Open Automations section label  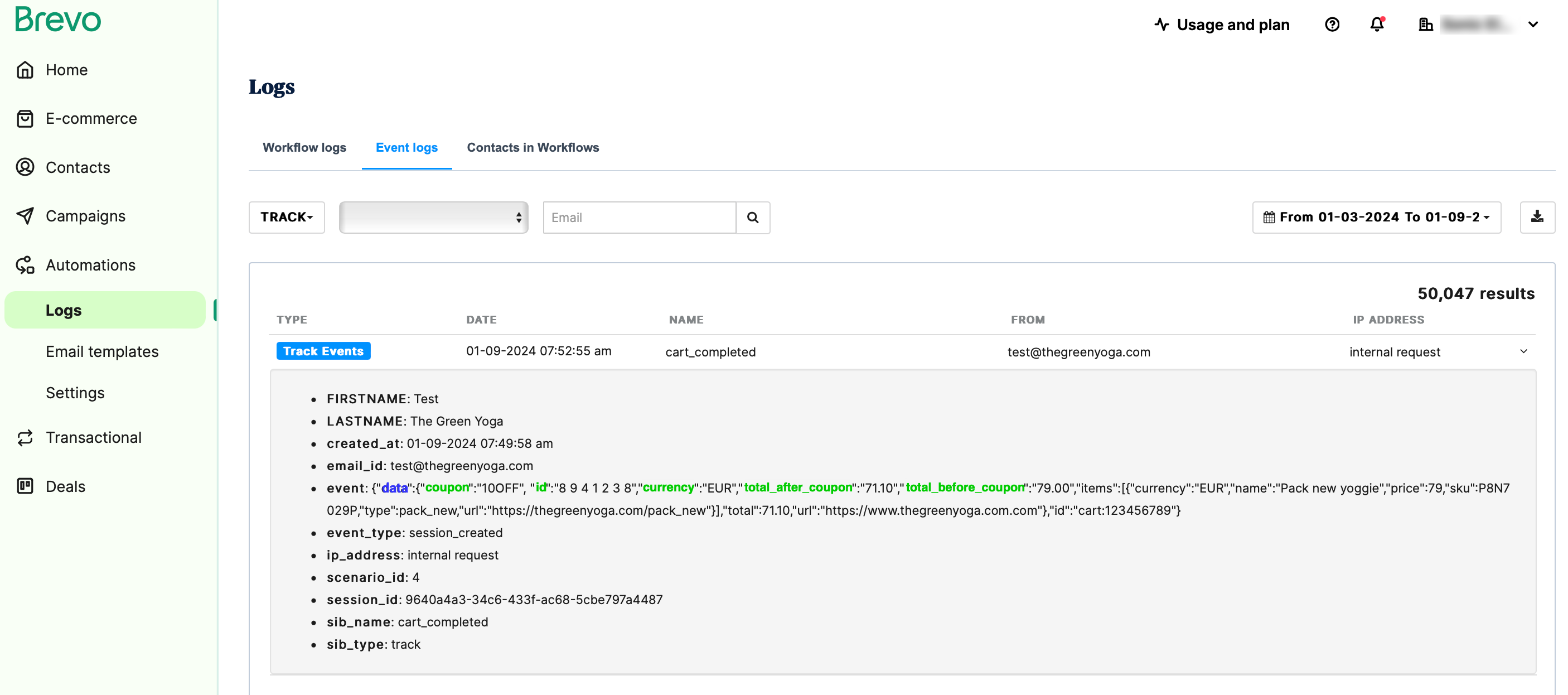(91, 265)
